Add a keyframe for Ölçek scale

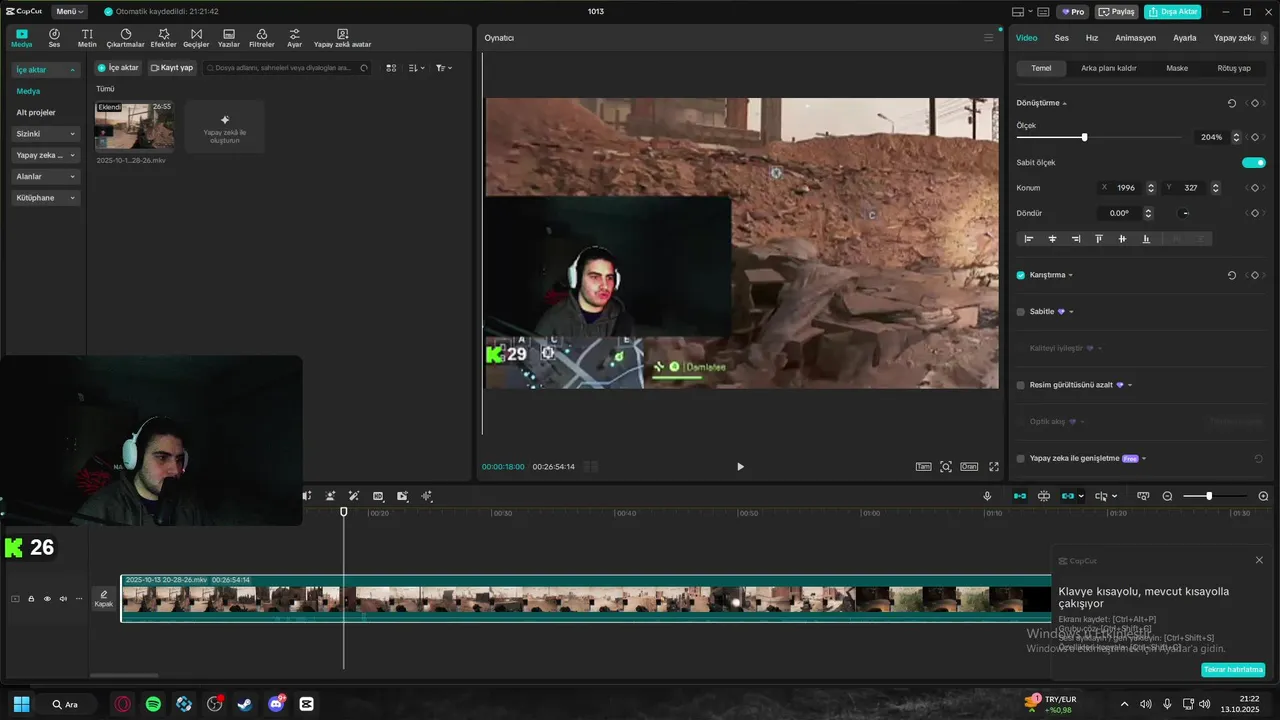1255,137
